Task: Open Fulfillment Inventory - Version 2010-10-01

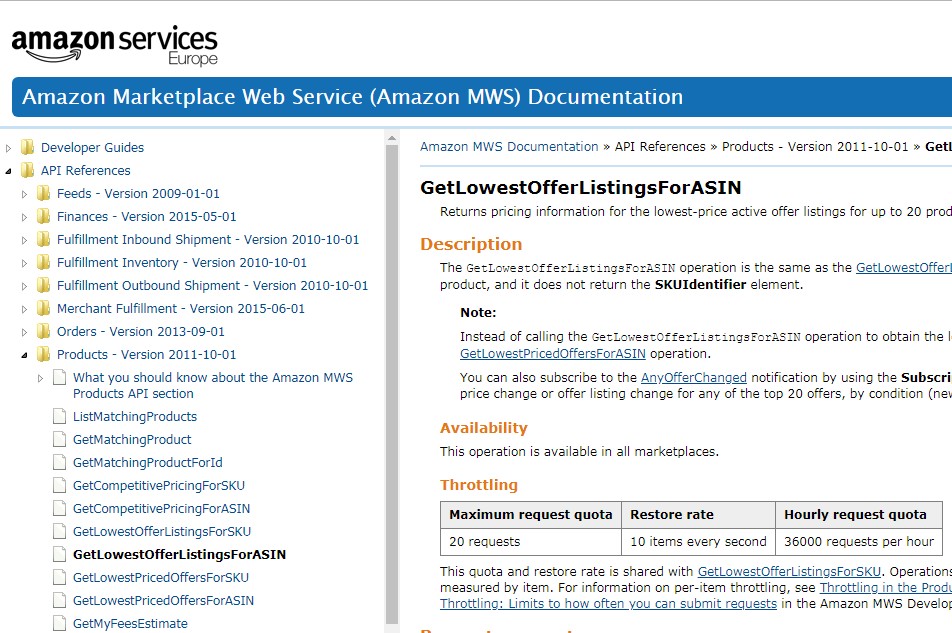Action: pyautogui.click(x=181, y=263)
